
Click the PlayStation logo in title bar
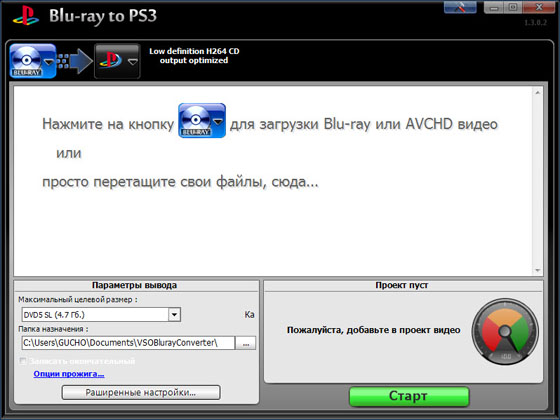(26, 16)
